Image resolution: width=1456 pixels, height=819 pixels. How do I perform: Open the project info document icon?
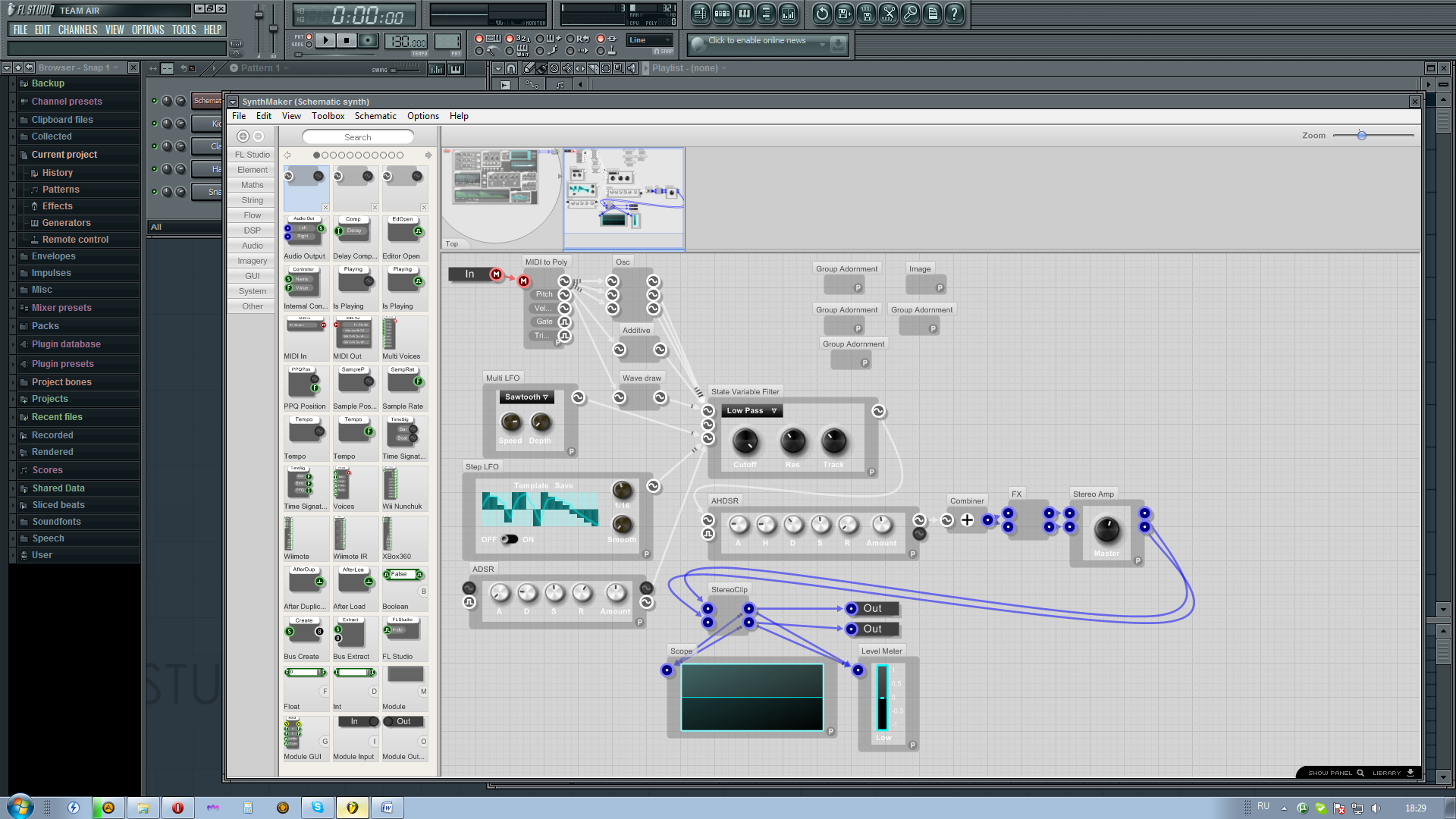point(932,13)
